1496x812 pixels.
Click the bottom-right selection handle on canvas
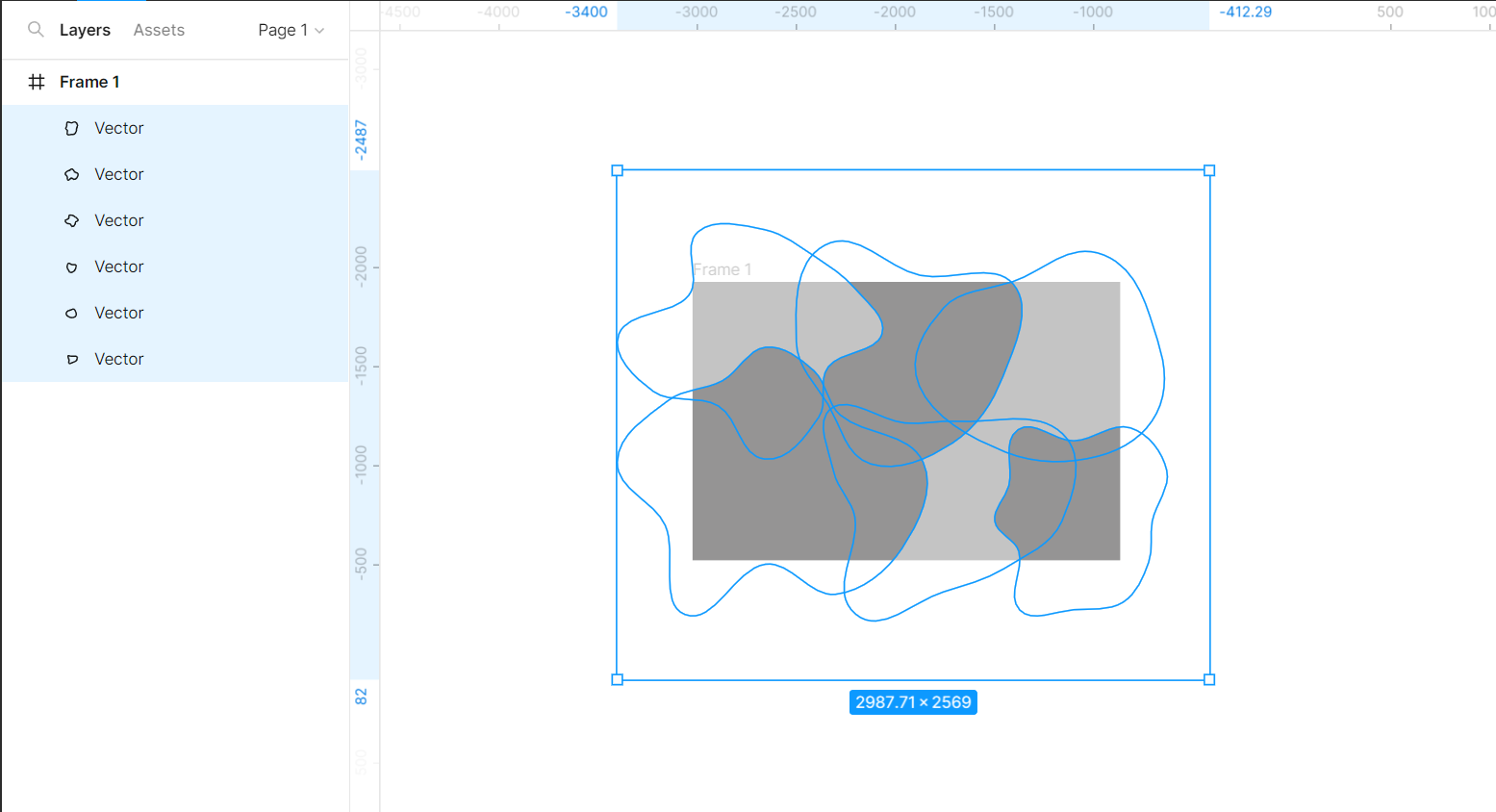coord(1209,679)
